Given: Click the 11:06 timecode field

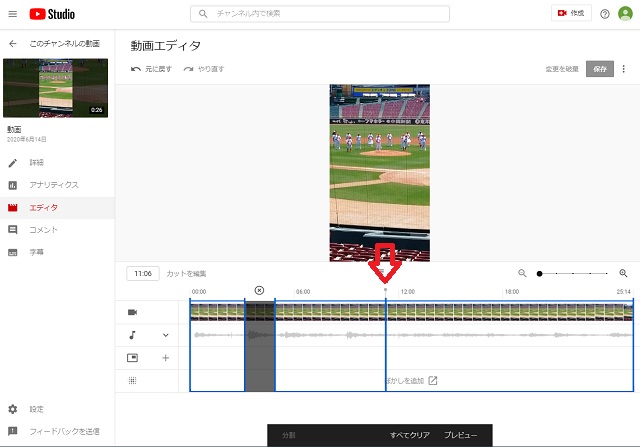Looking at the screenshot, I should [x=143, y=274].
